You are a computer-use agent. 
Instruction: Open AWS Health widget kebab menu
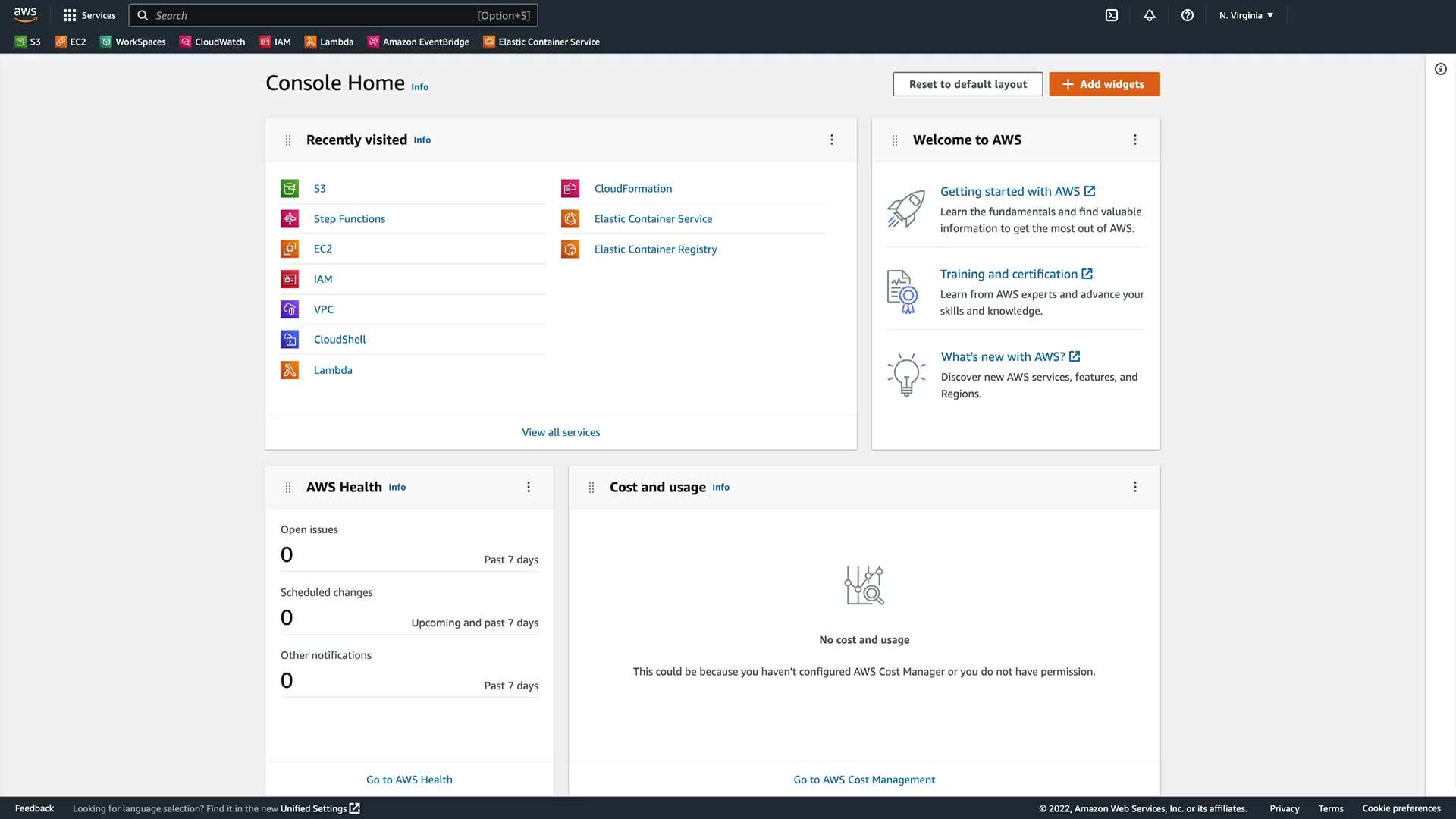pos(529,487)
